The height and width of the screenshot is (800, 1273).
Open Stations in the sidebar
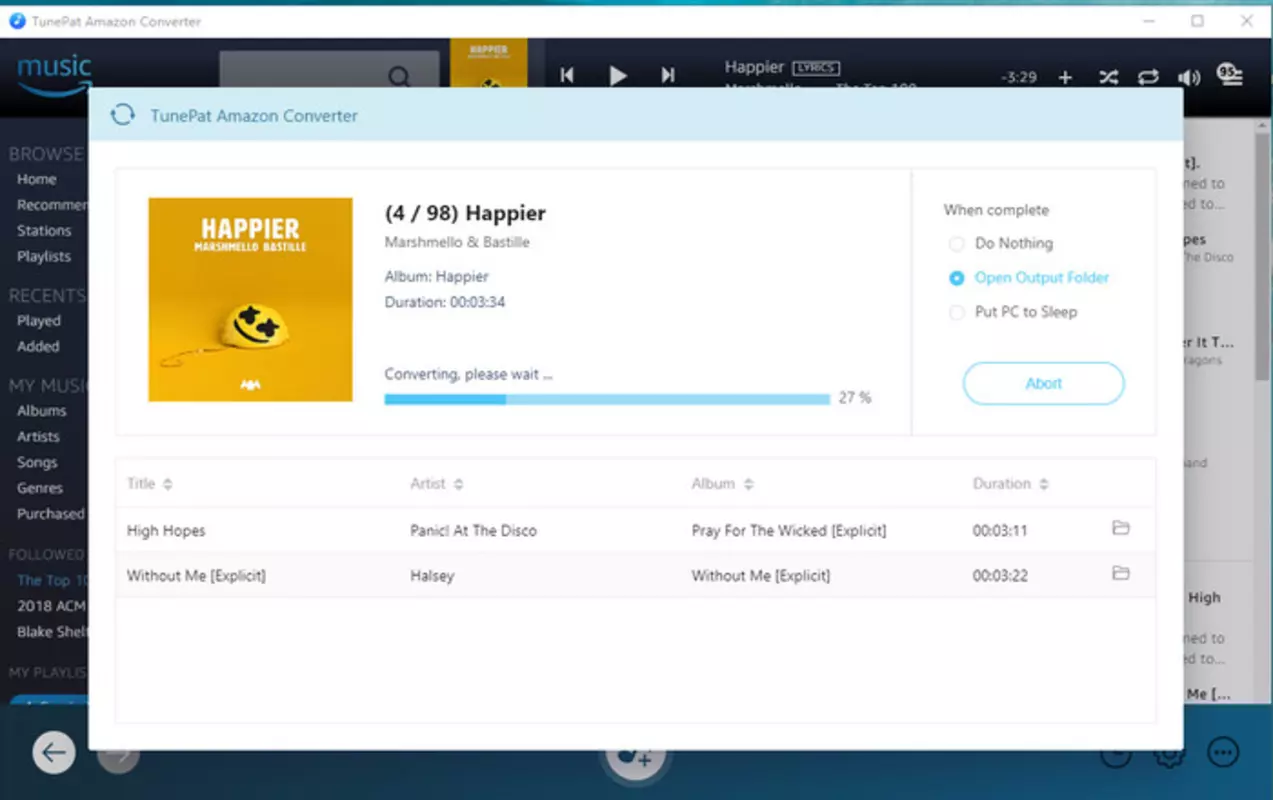44,230
